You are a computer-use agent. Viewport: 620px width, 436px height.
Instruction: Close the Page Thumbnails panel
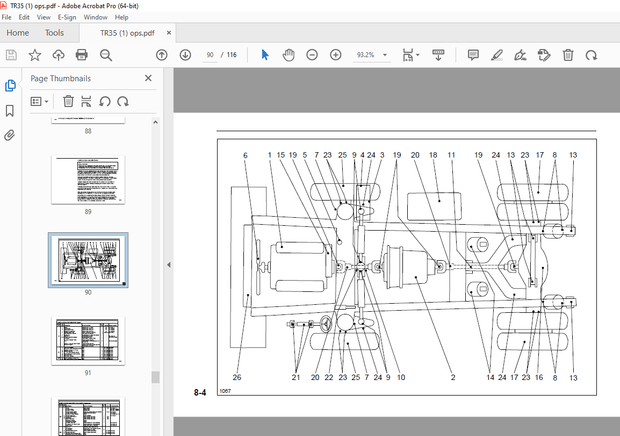(x=148, y=78)
